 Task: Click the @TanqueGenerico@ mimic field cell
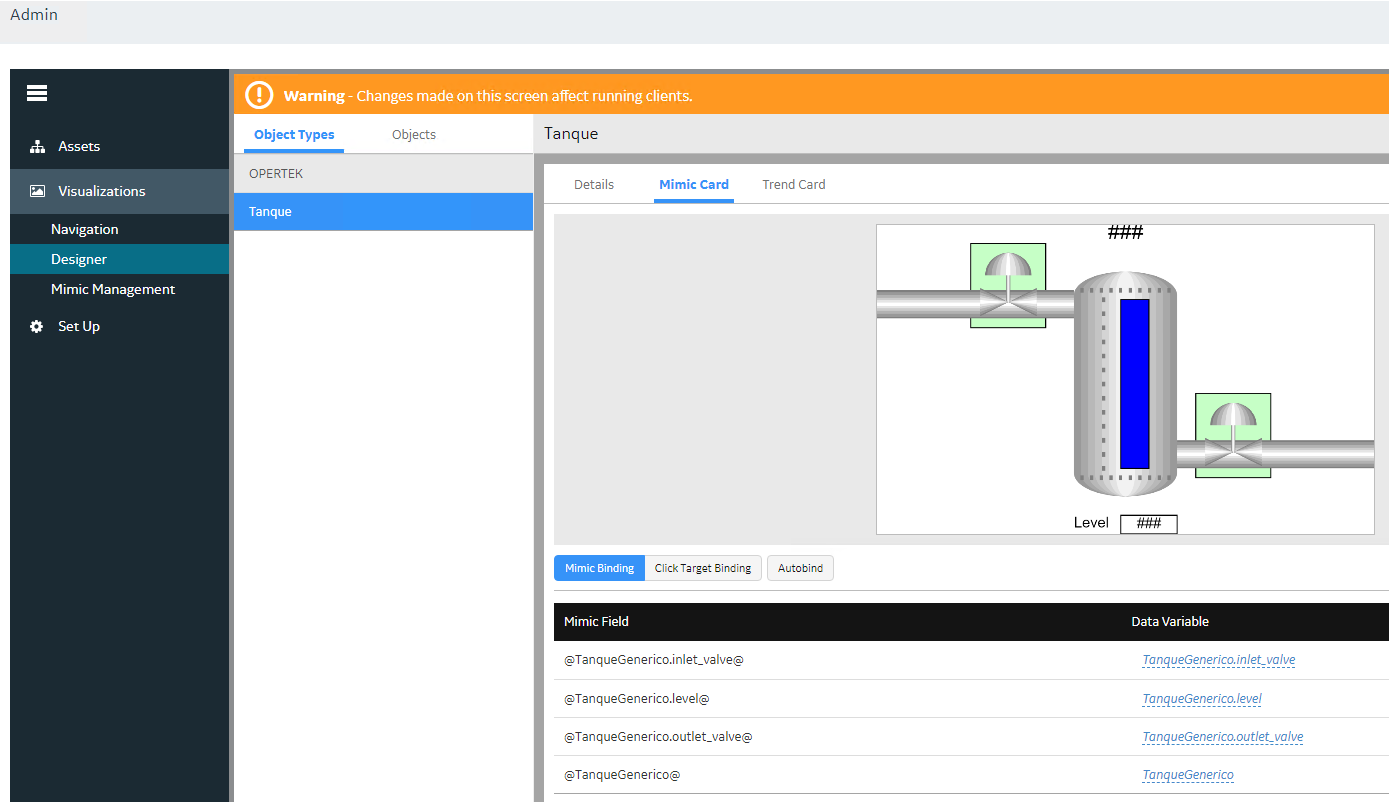[622, 774]
